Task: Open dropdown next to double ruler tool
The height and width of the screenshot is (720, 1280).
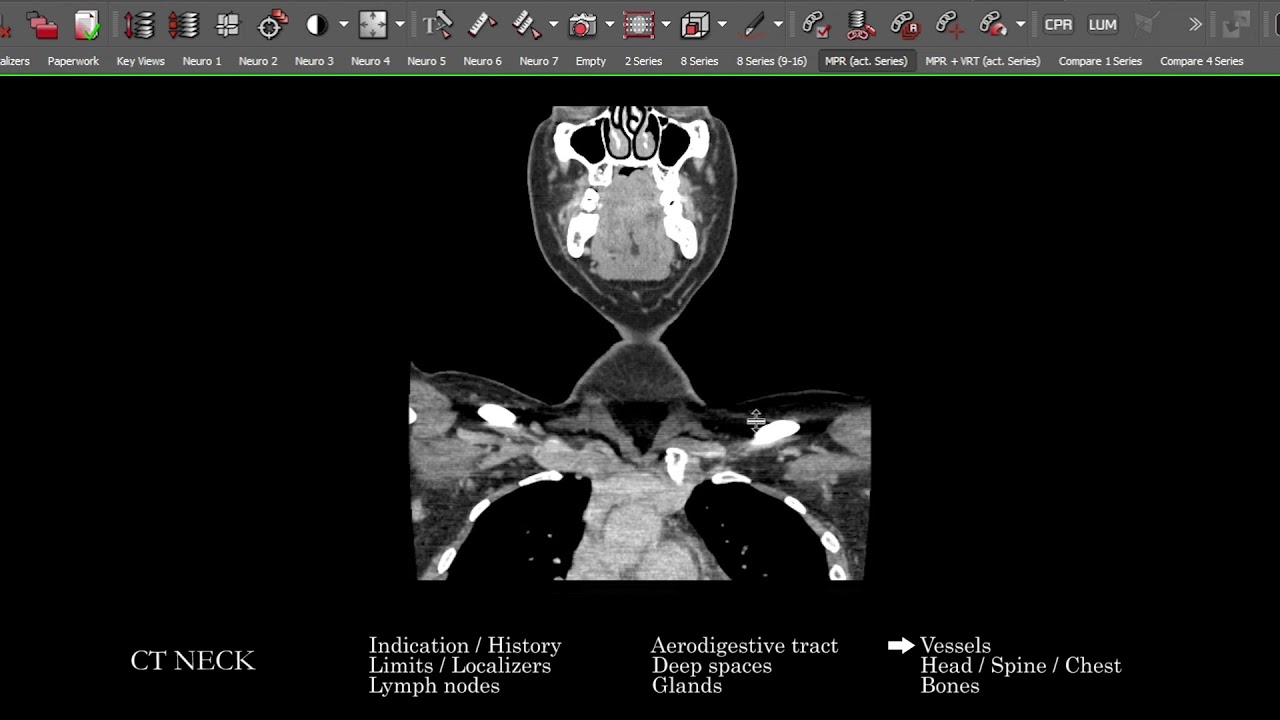Action: (x=553, y=25)
